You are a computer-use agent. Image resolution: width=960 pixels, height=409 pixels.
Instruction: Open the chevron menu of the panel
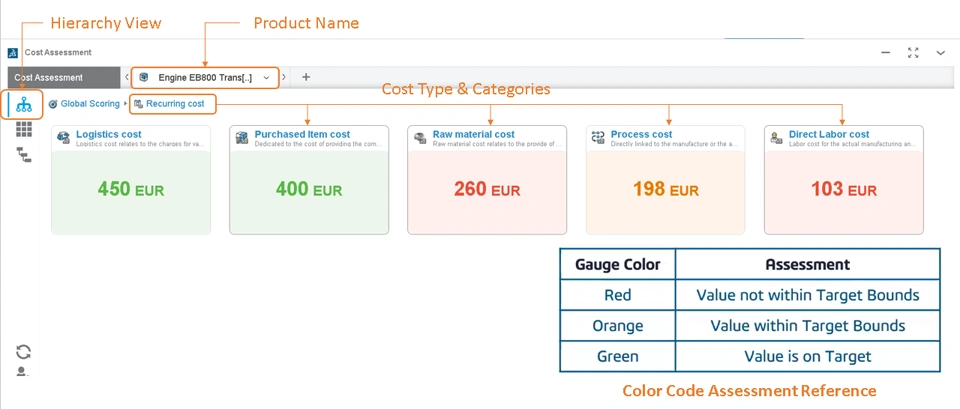pyautogui.click(x=941, y=53)
